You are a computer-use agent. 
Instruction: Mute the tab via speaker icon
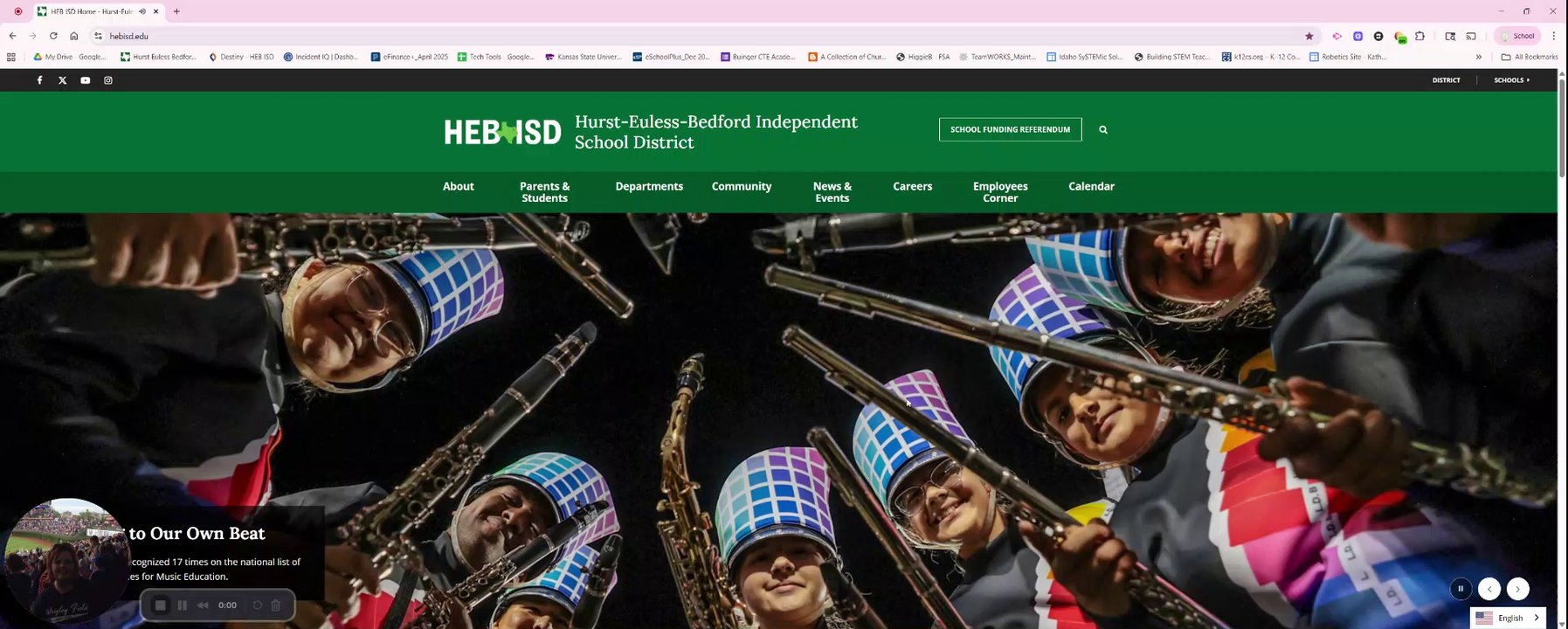(142, 11)
